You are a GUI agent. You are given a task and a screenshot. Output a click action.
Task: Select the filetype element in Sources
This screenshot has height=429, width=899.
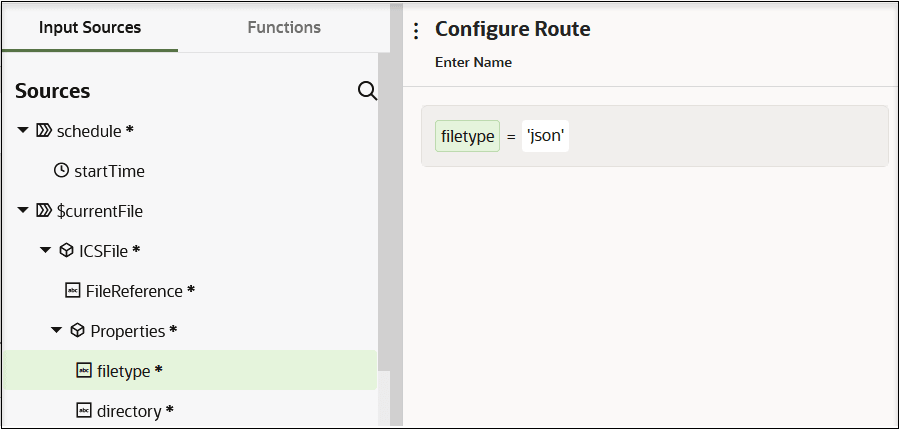(x=190, y=370)
